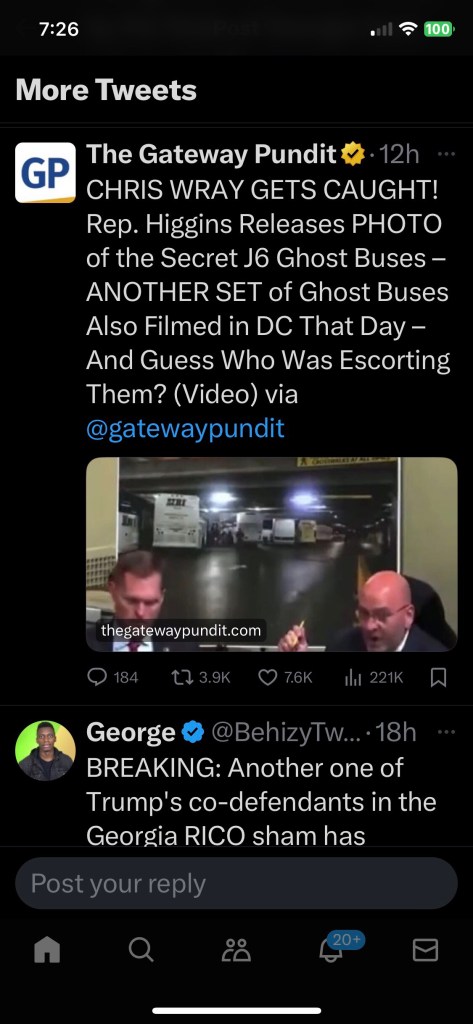Open the Communities people icon
This screenshot has width=473, height=1024.
point(236,950)
